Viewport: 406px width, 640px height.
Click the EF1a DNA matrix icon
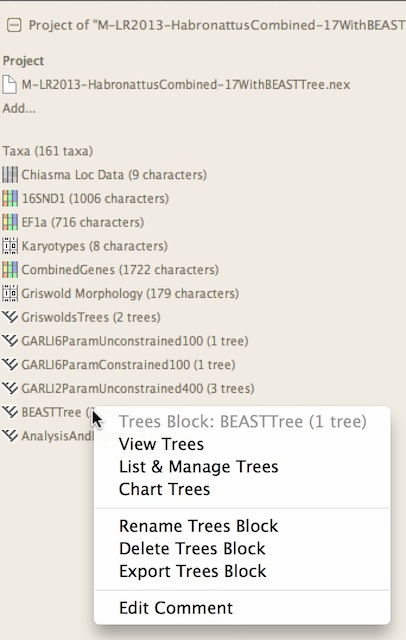pos(10,222)
